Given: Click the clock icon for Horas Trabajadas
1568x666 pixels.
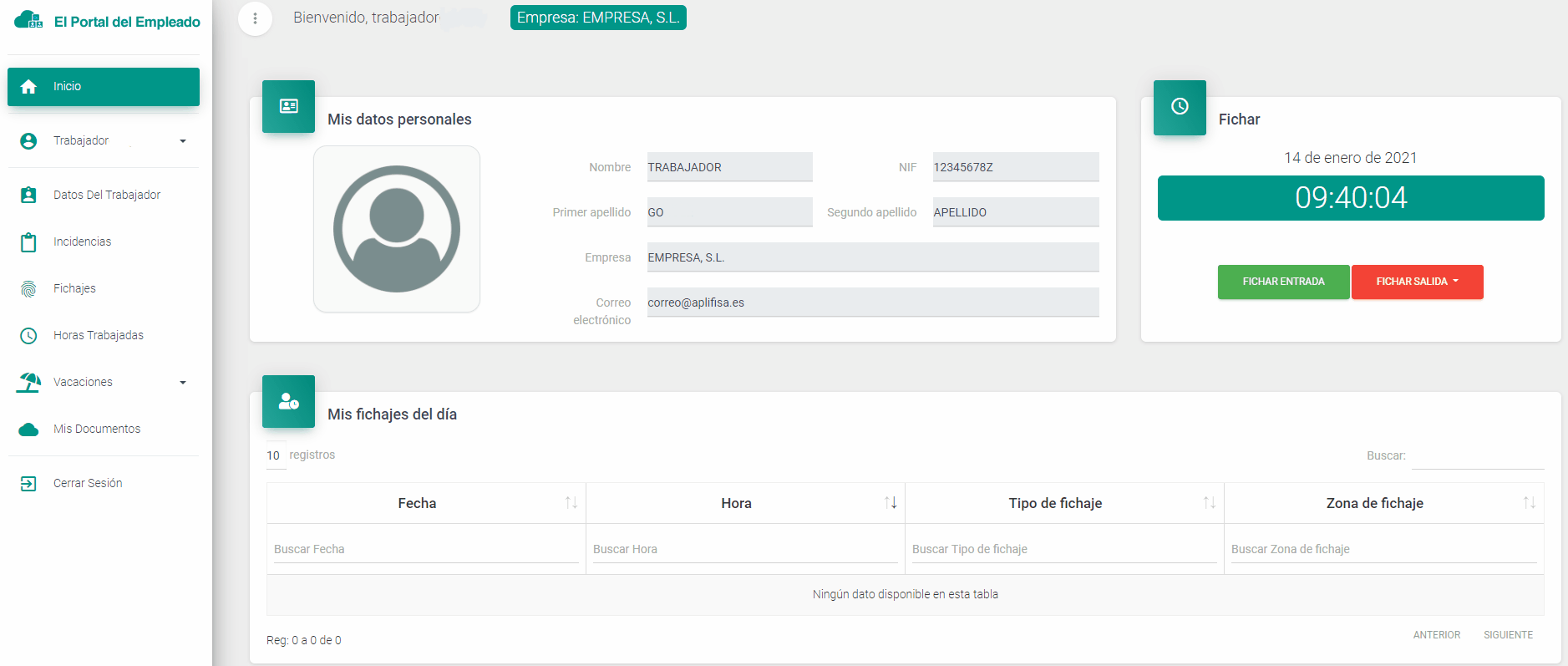Looking at the screenshot, I should pos(28,336).
